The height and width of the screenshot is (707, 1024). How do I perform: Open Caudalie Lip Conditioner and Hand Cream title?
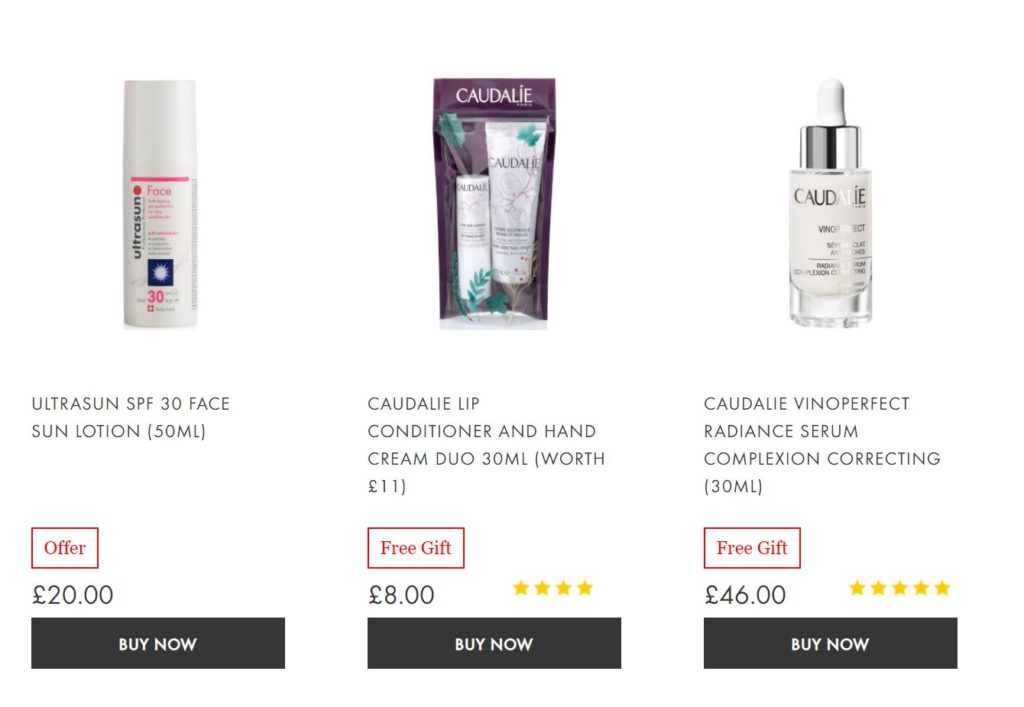click(x=487, y=445)
